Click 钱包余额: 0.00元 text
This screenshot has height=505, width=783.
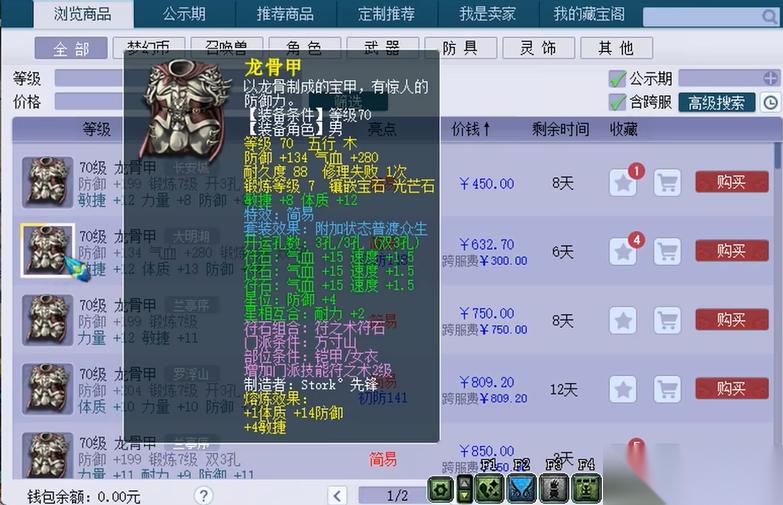coord(83,496)
